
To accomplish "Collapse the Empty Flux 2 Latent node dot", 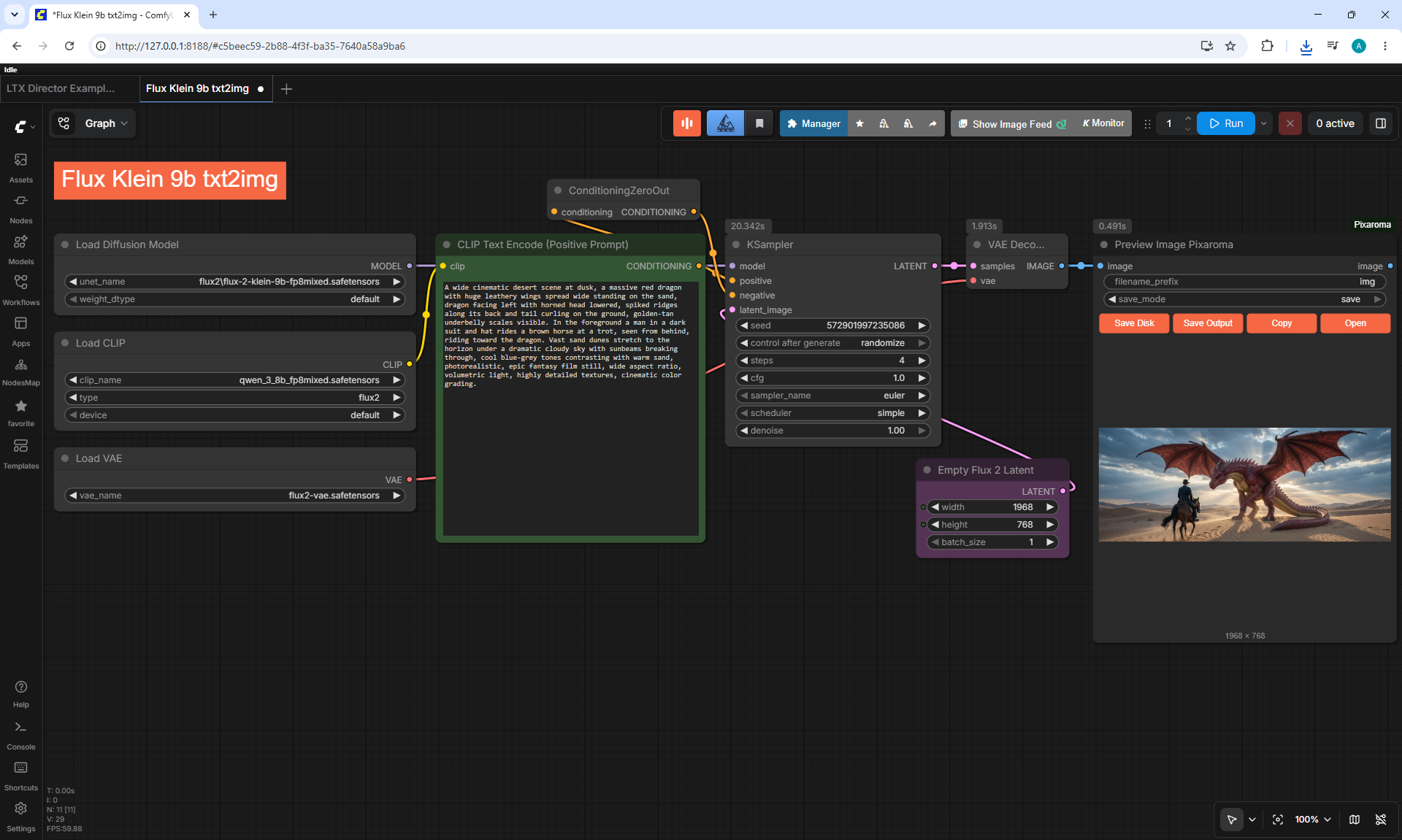I will tap(927, 470).
